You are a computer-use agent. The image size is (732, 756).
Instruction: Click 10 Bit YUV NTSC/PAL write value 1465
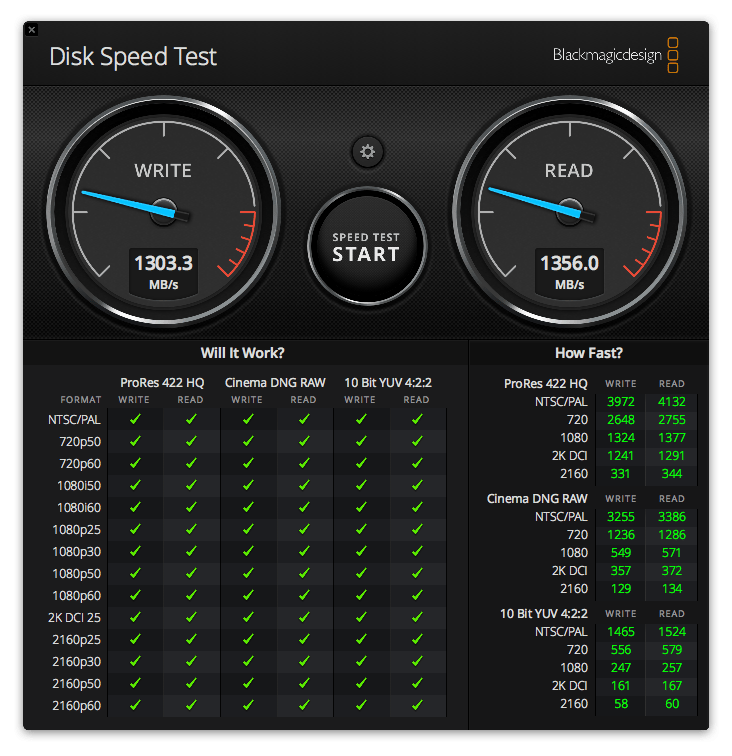pyautogui.click(x=621, y=632)
